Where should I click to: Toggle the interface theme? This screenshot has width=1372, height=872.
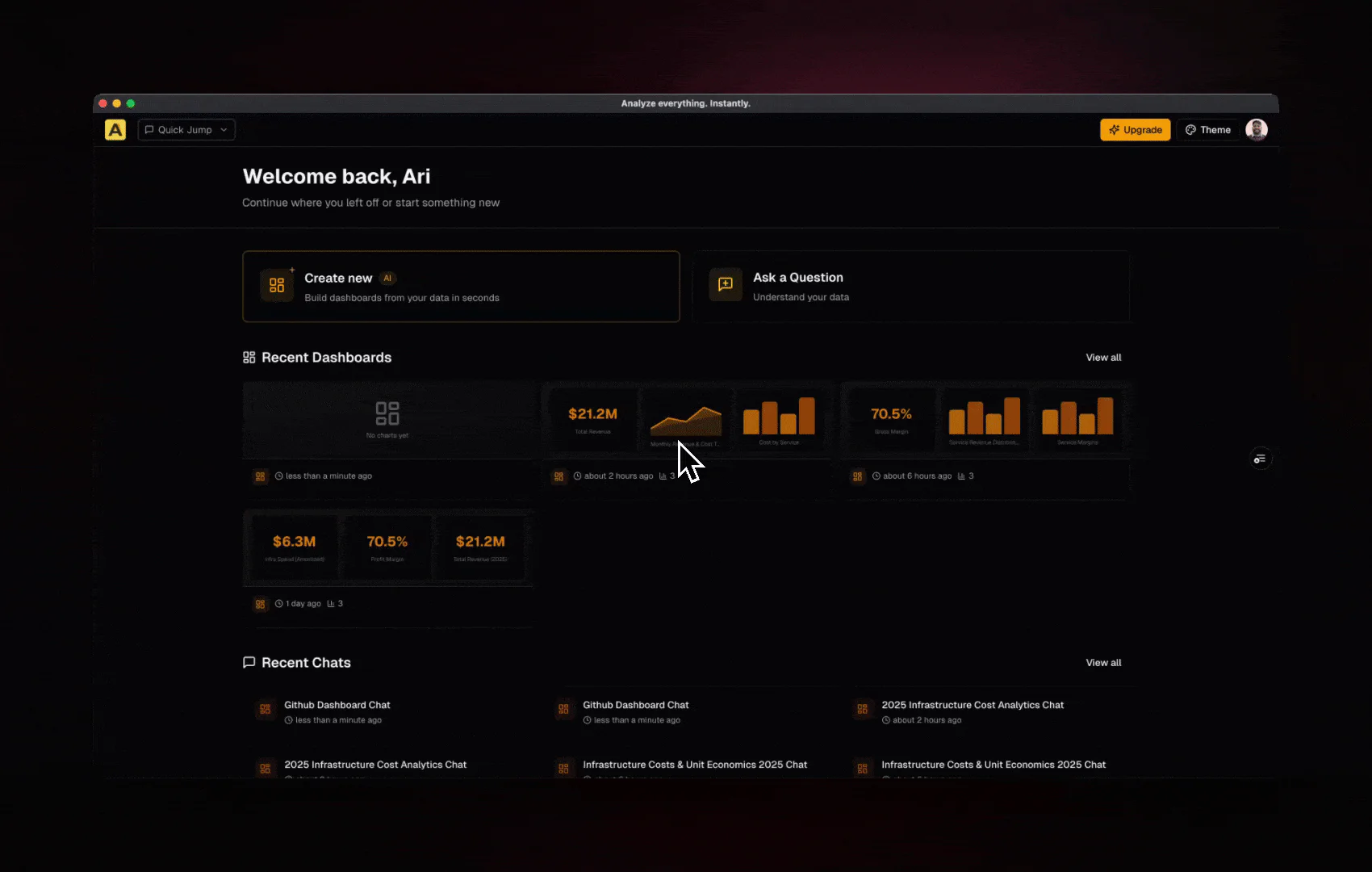(x=1208, y=129)
